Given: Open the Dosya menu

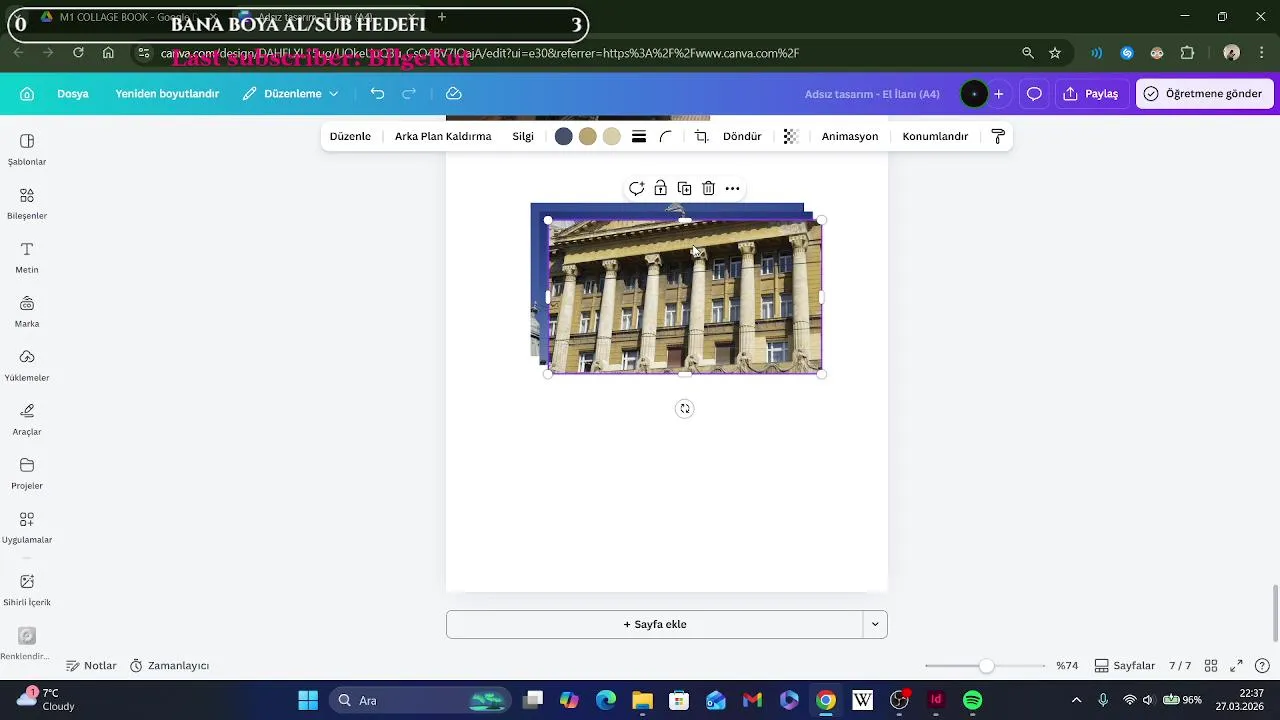Looking at the screenshot, I should tap(73, 94).
